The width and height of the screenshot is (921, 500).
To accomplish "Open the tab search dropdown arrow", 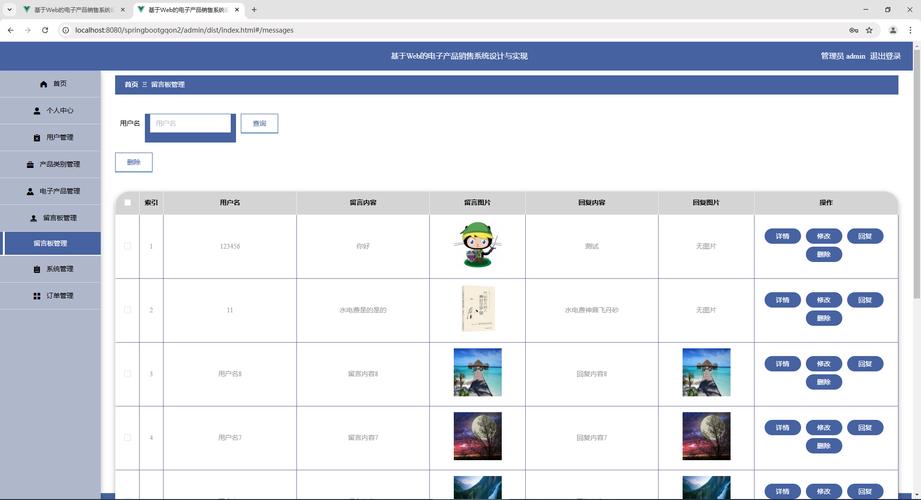I will [x=9, y=9].
